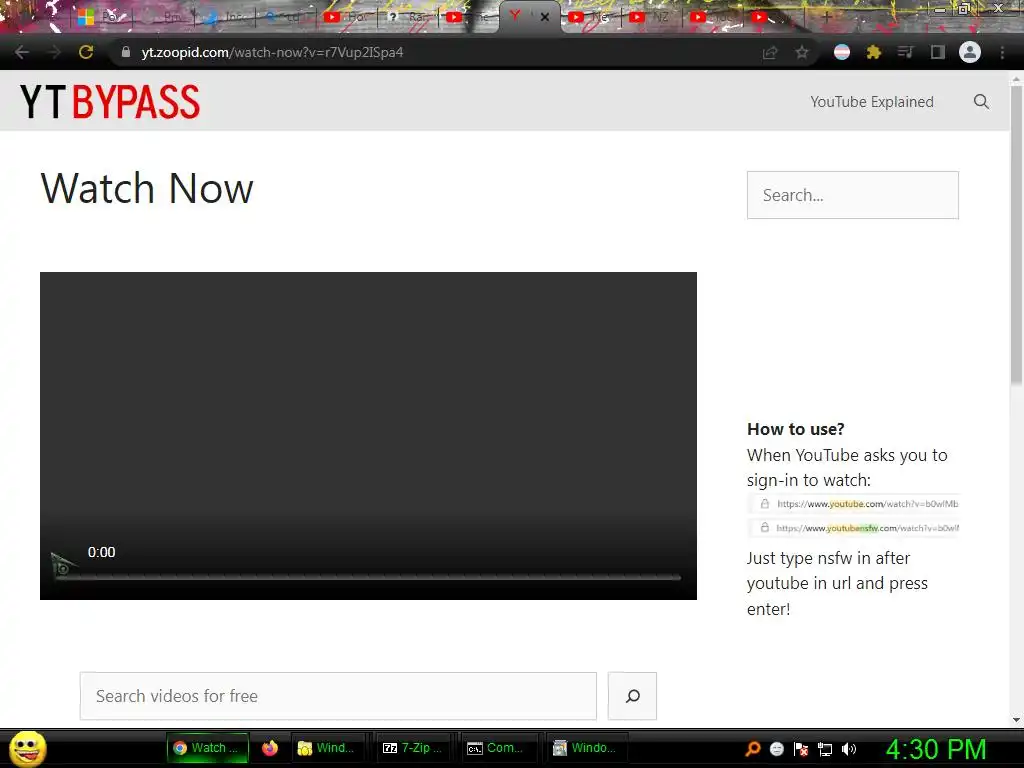The image size is (1024, 768).
Task: Open the striped circular extension icon
Action: 842,52
